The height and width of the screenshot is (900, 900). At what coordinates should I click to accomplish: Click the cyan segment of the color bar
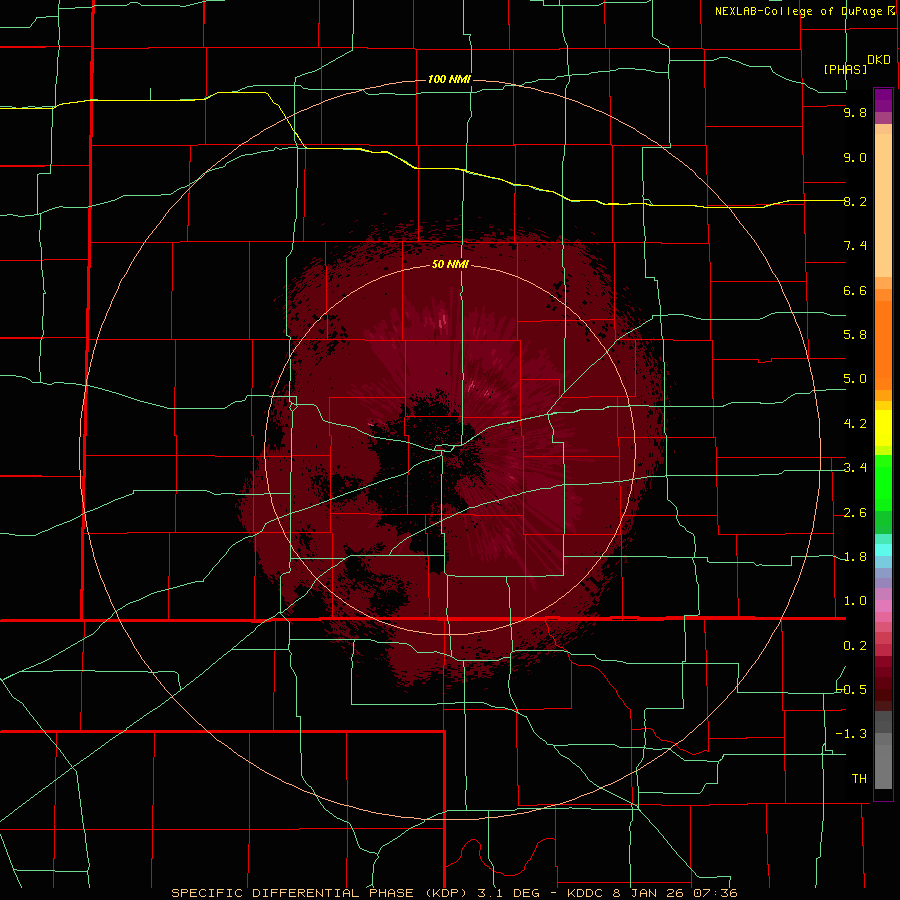tap(883, 550)
